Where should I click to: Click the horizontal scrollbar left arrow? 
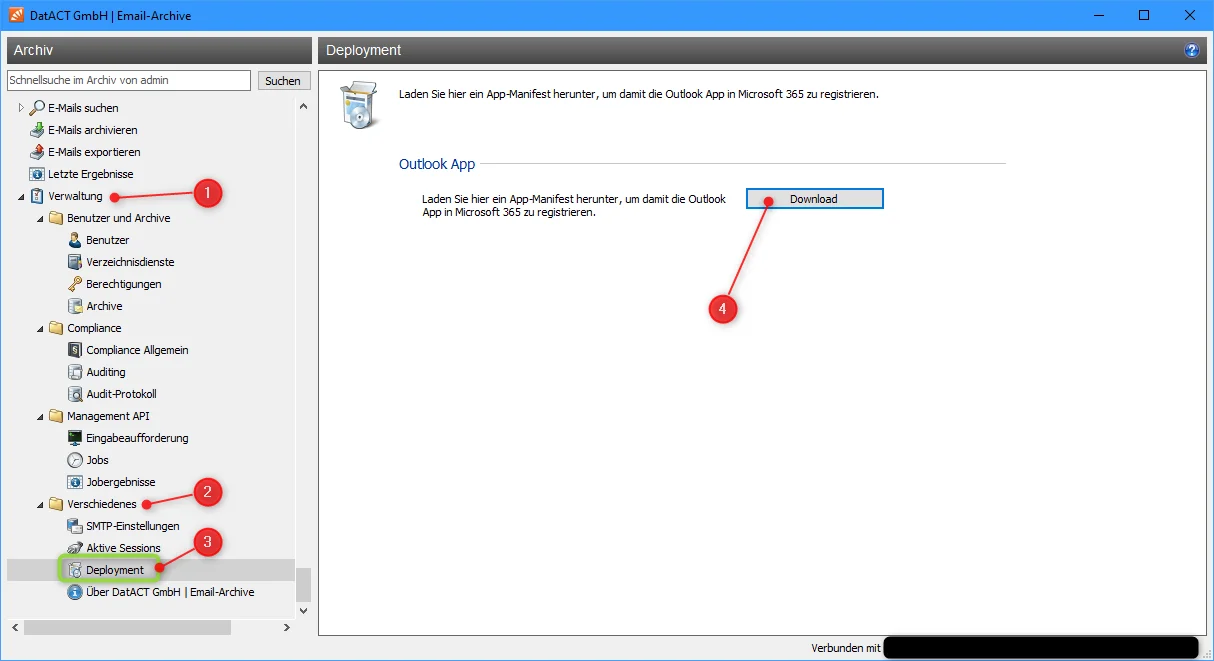pos(15,627)
